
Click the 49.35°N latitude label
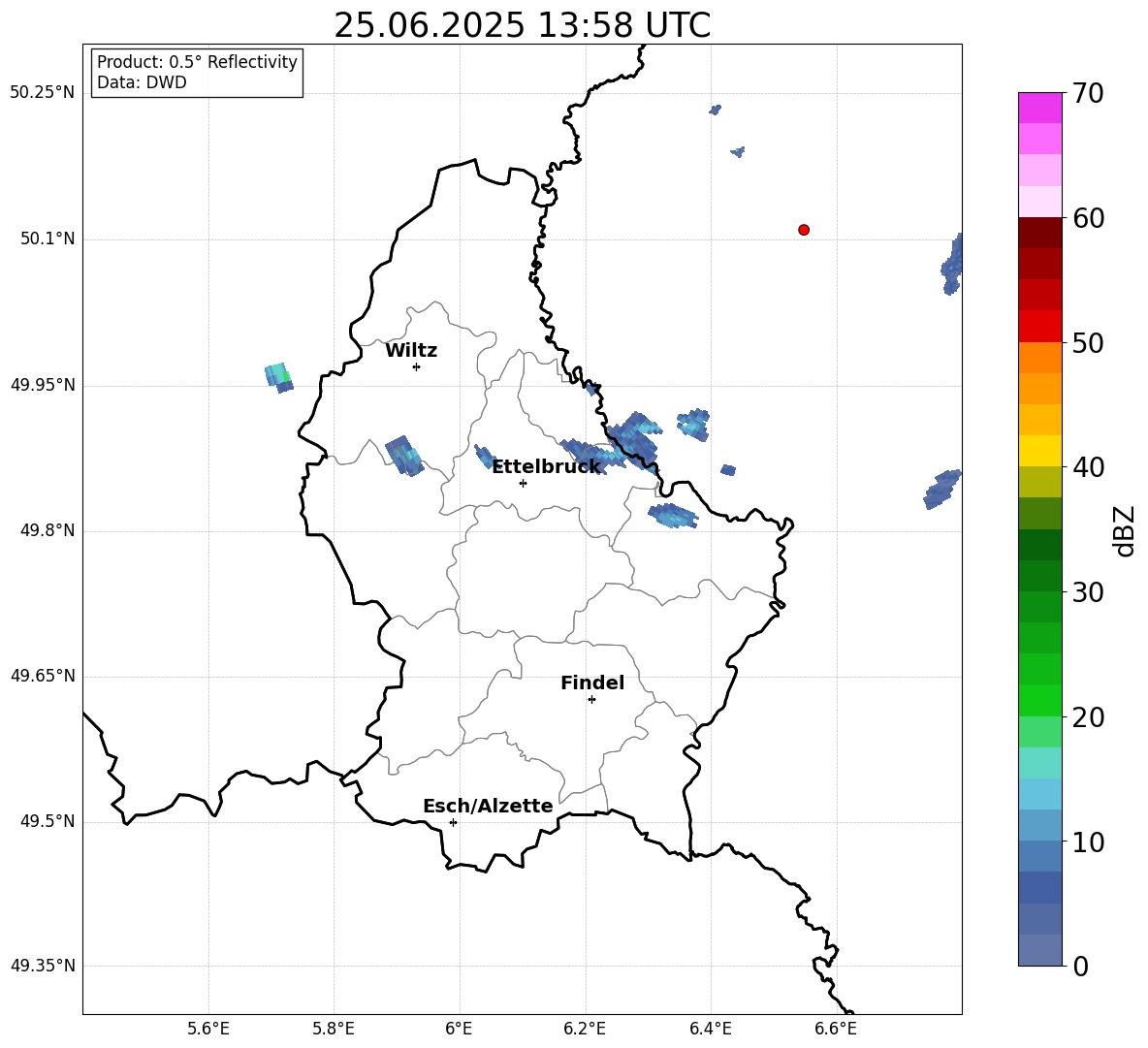[x=43, y=966]
